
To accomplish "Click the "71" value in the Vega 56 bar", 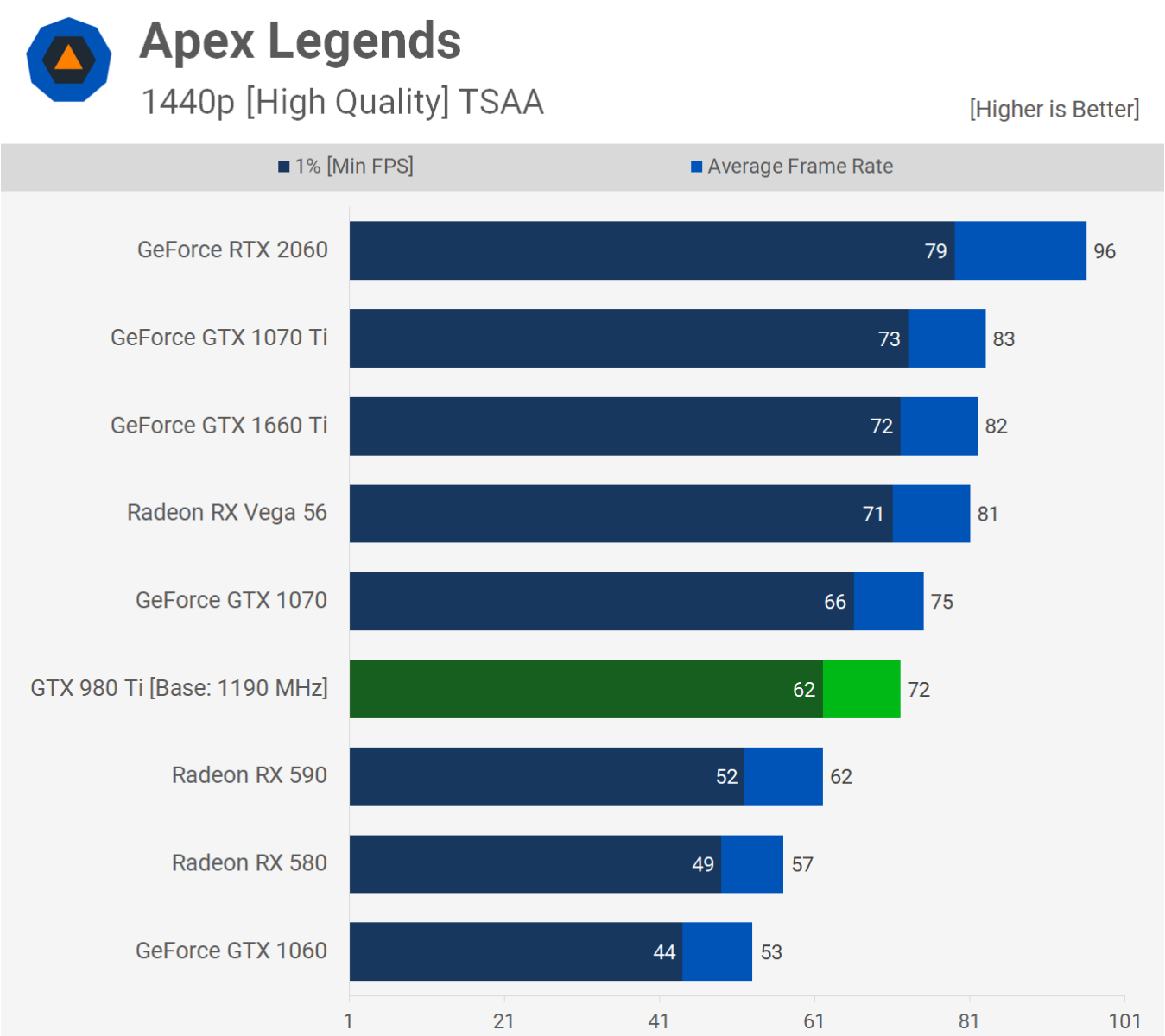I will point(873,515).
